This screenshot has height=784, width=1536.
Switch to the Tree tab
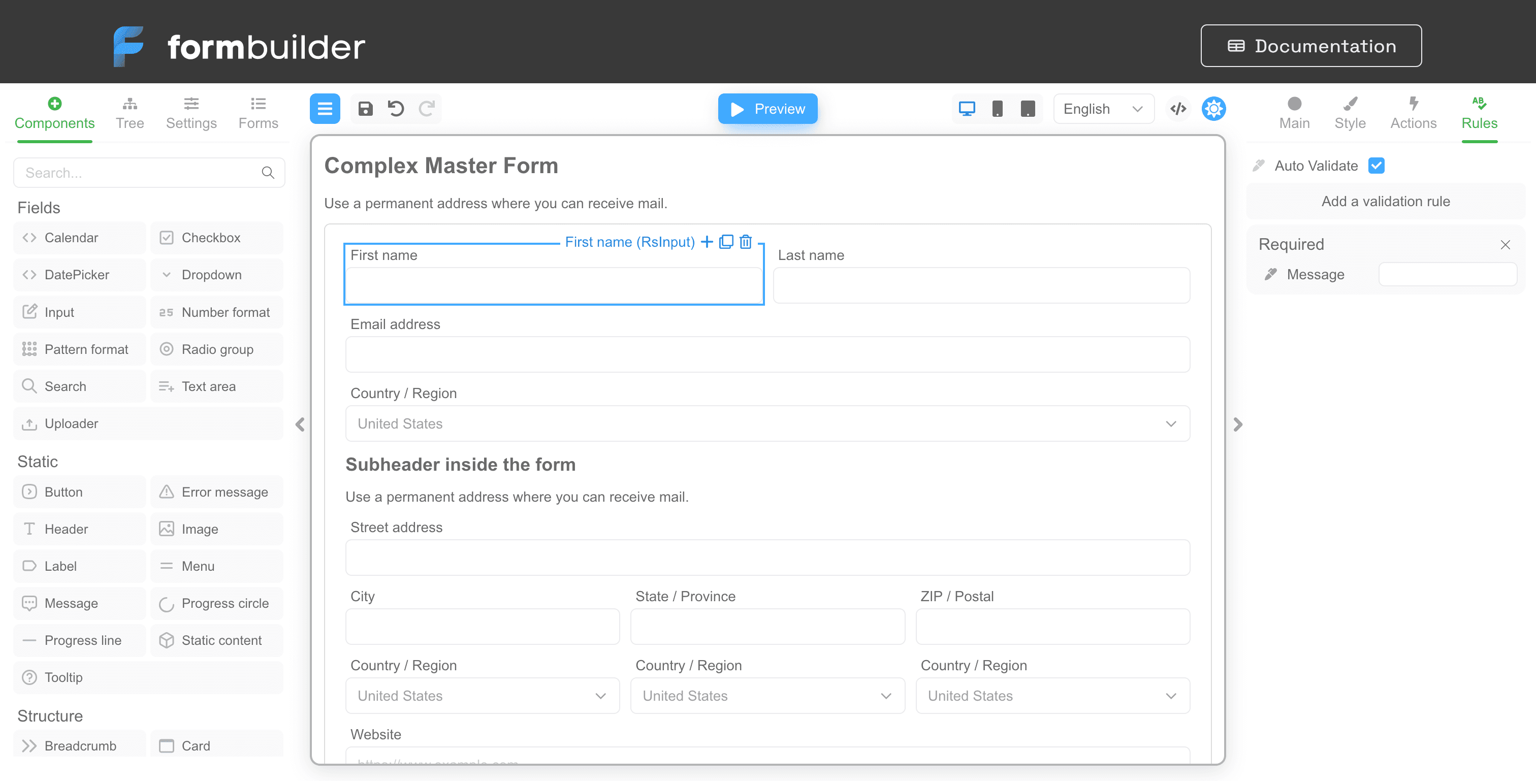(x=130, y=113)
